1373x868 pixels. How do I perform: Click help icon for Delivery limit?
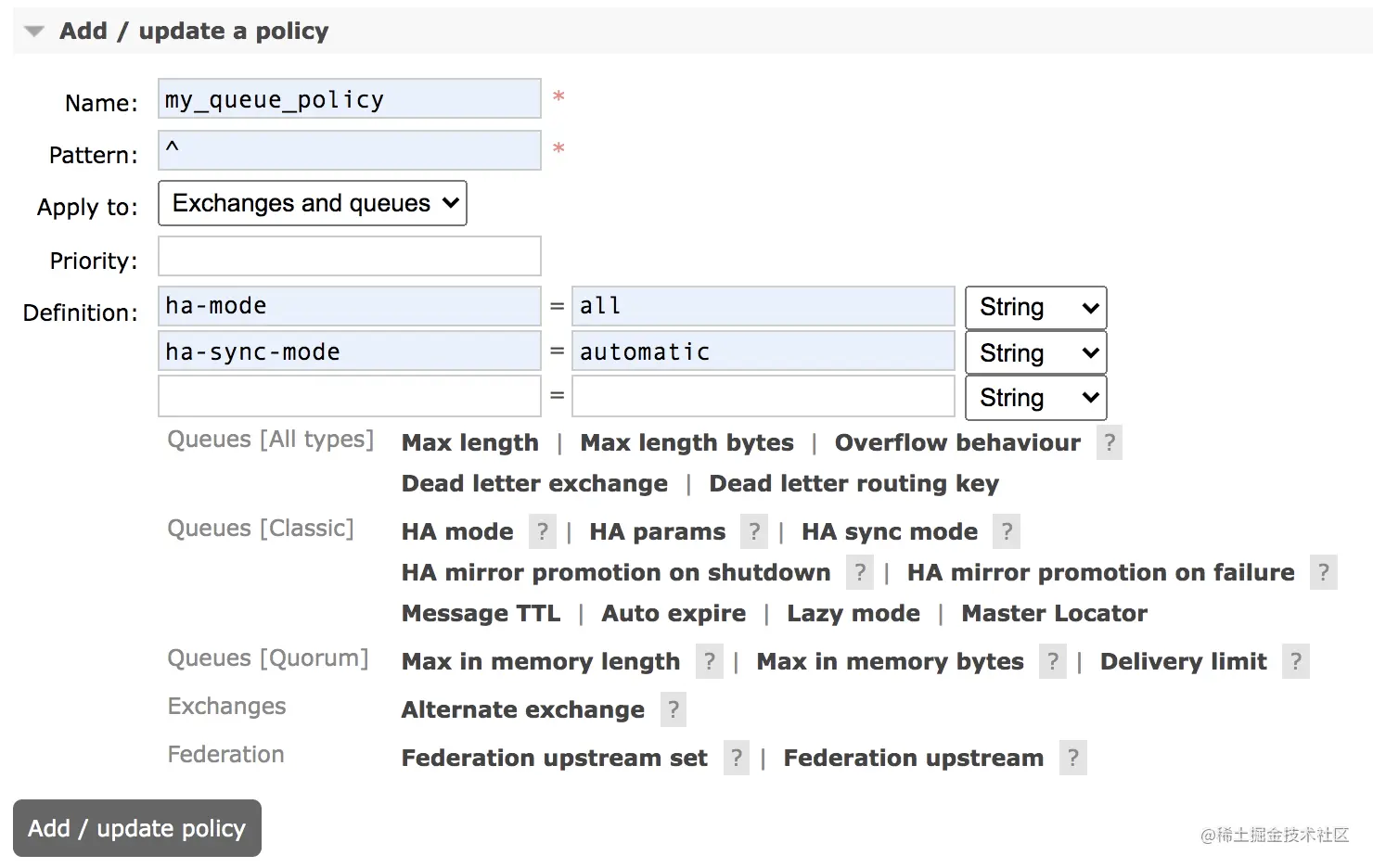[1296, 662]
